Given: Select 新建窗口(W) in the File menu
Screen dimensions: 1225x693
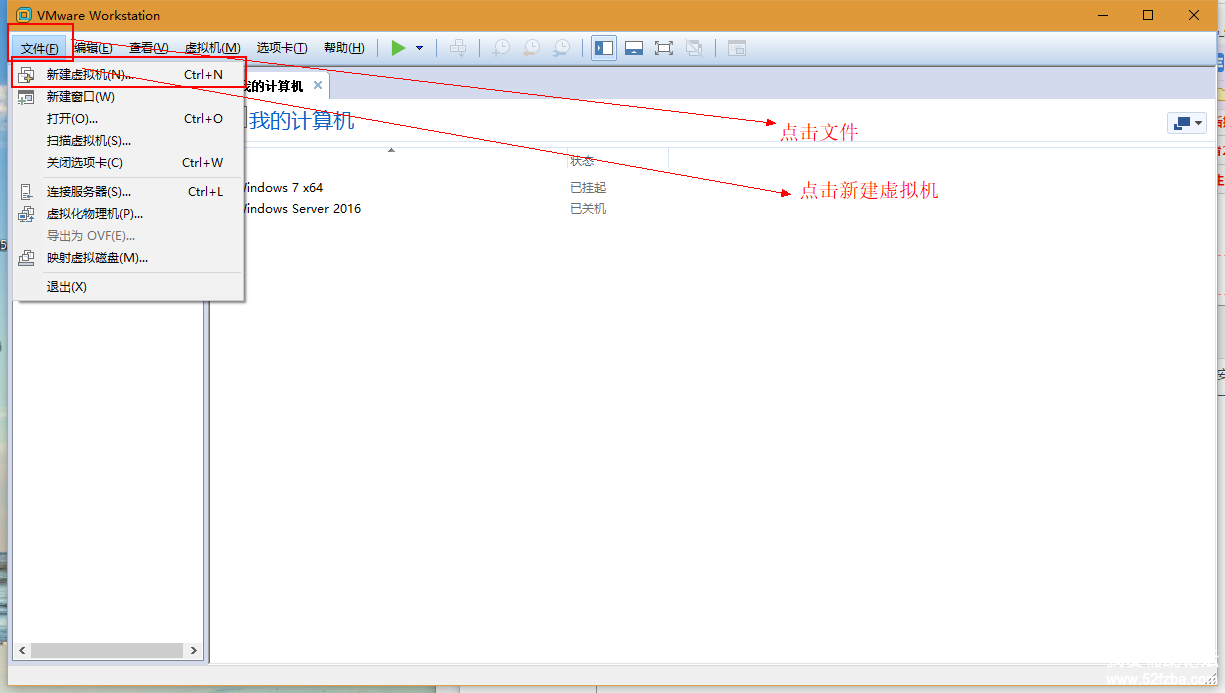Looking at the screenshot, I should point(127,97).
